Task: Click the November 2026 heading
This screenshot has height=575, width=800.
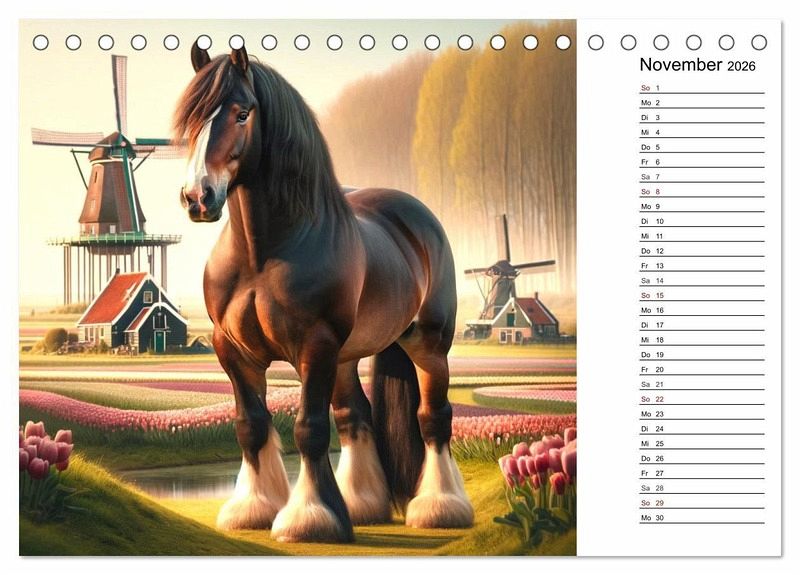Action: (697, 65)
